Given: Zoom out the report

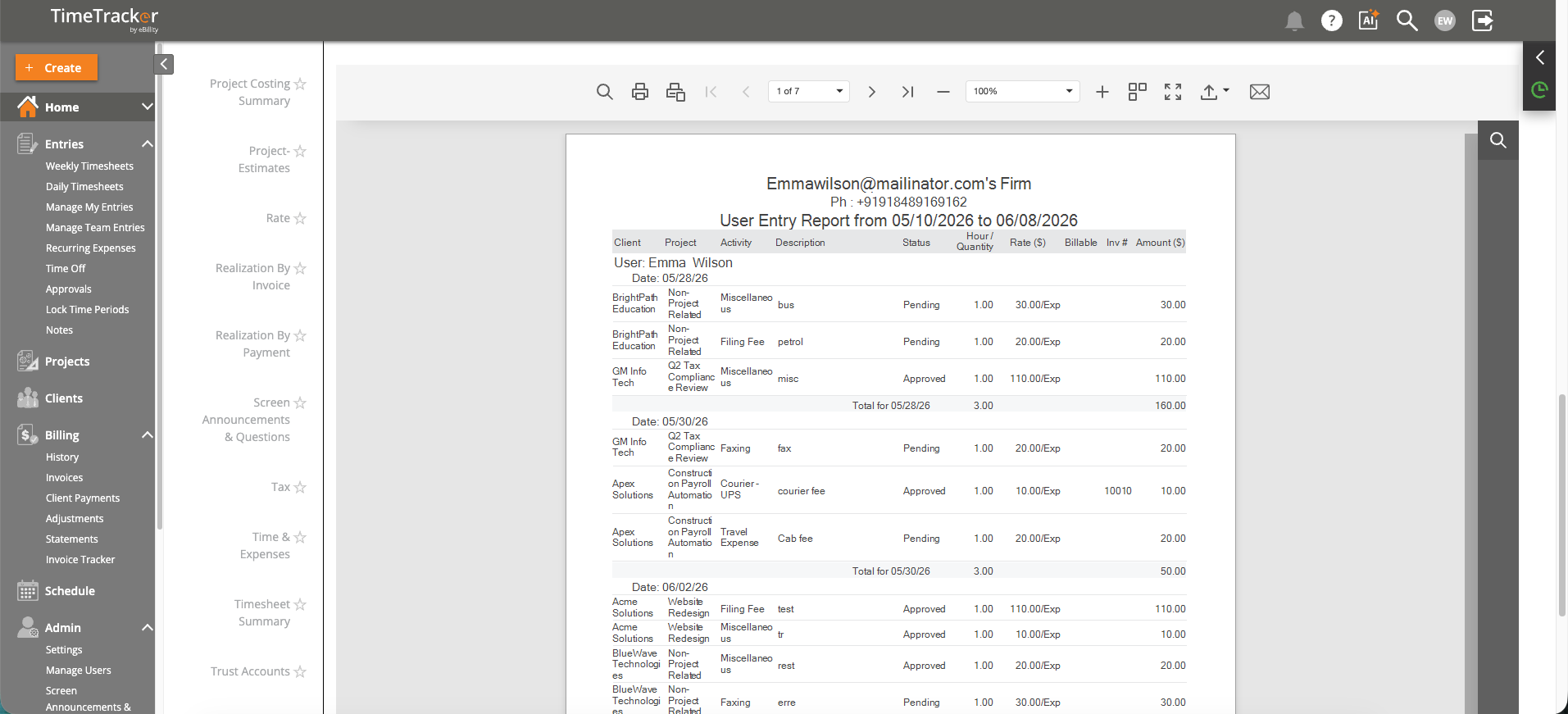Looking at the screenshot, I should pos(943,92).
